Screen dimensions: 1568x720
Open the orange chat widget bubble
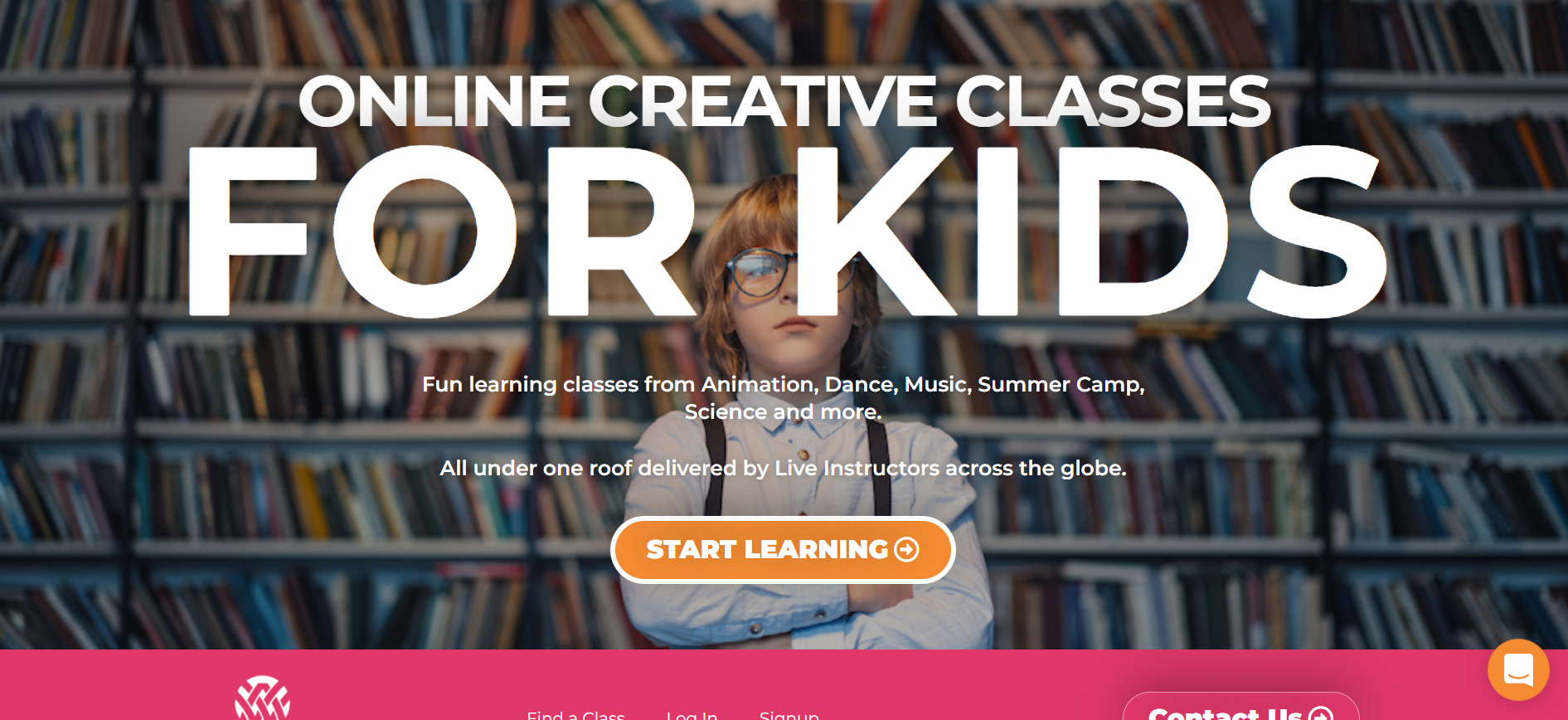[x=1518, y=669]
